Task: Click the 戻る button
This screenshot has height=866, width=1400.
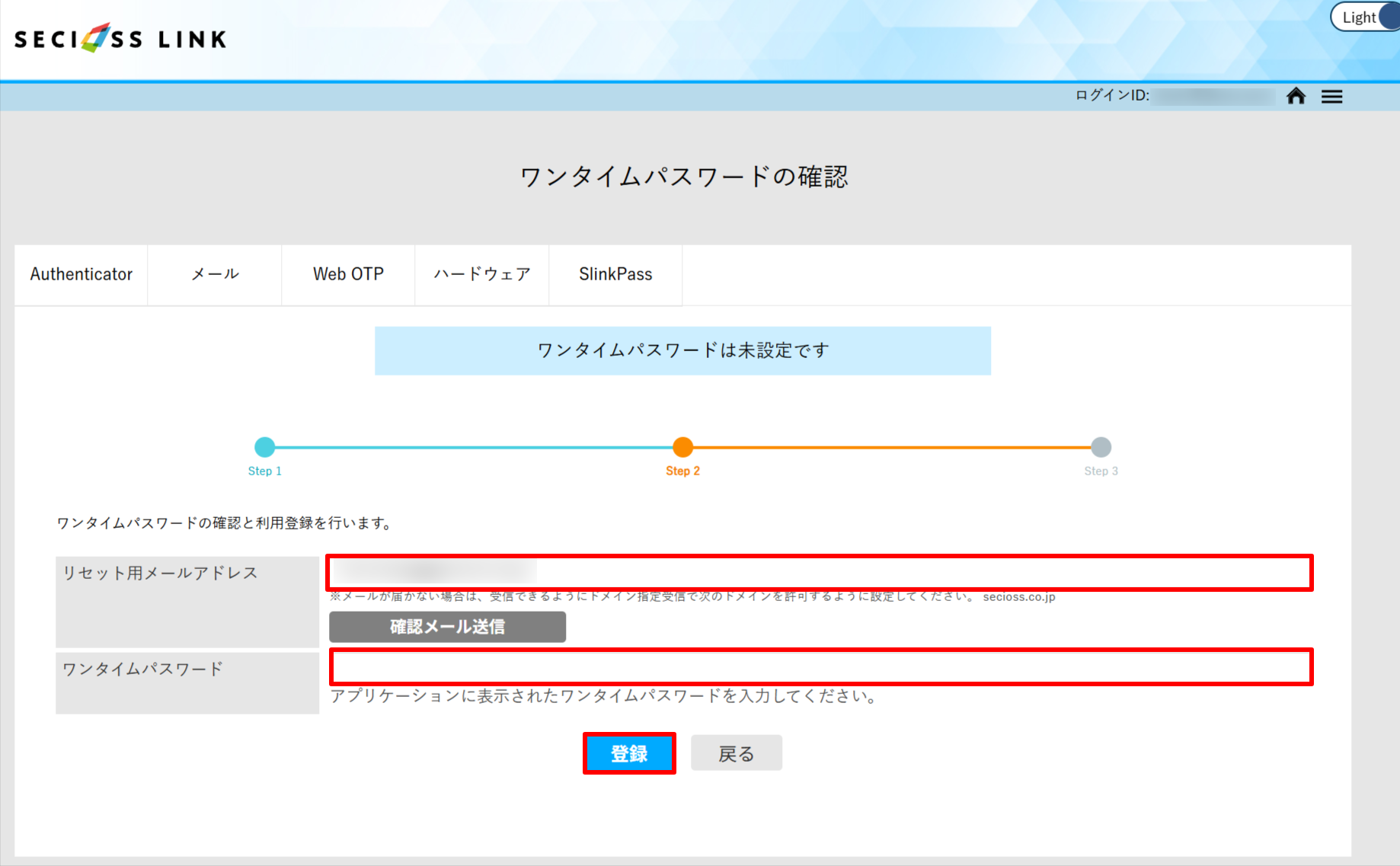Action: coord(736,753)
